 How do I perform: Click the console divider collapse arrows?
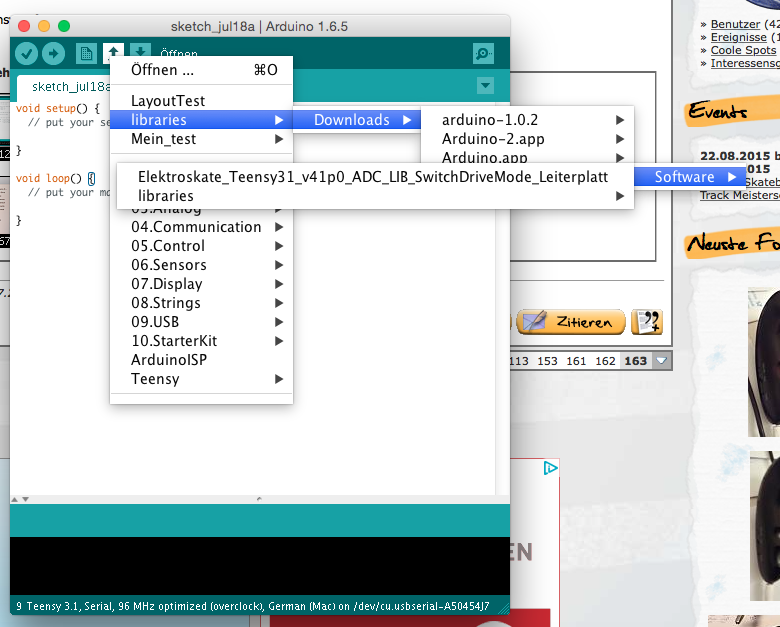point(20,499)
